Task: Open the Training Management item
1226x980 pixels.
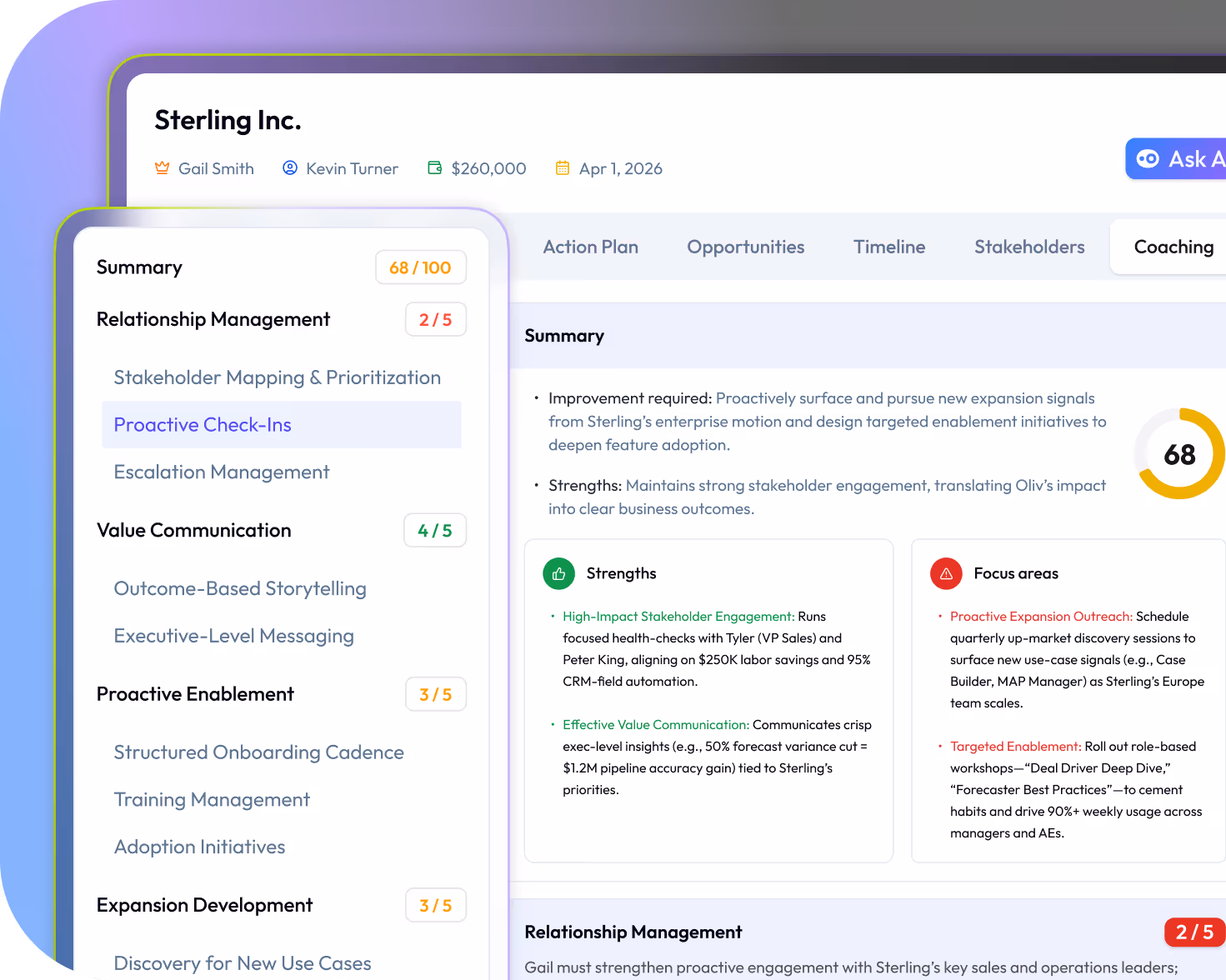Action: [x=212, y=800]
